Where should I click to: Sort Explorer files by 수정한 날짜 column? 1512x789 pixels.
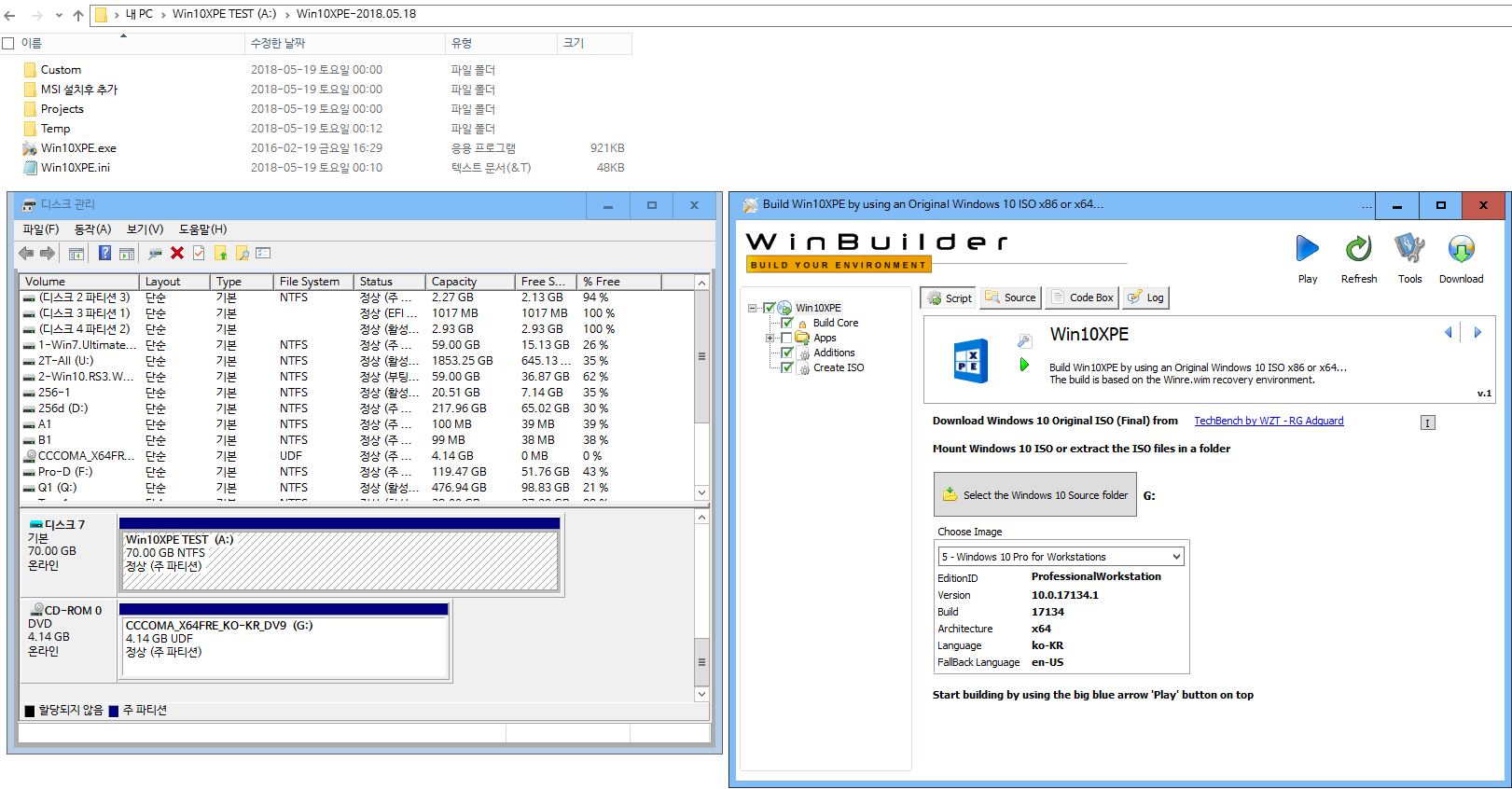tap(344, 43)
